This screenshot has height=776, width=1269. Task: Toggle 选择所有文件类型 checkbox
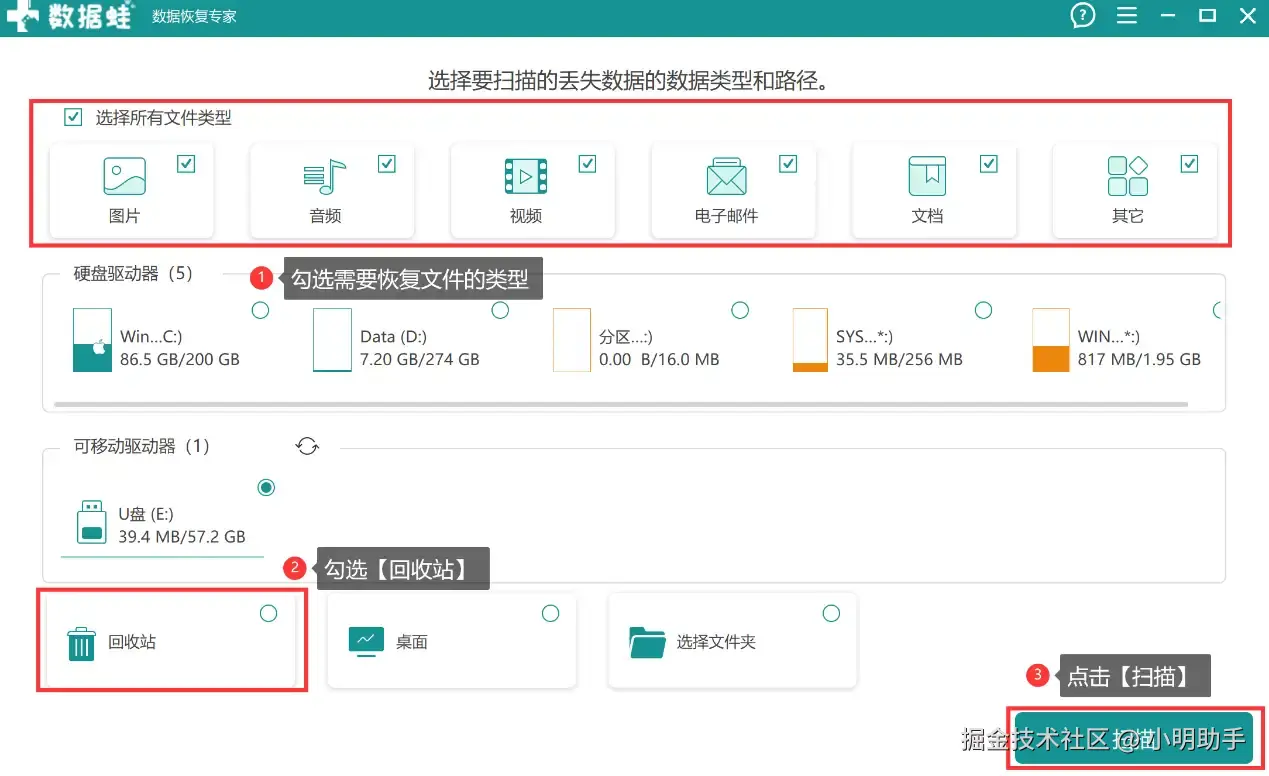point(72,117)
